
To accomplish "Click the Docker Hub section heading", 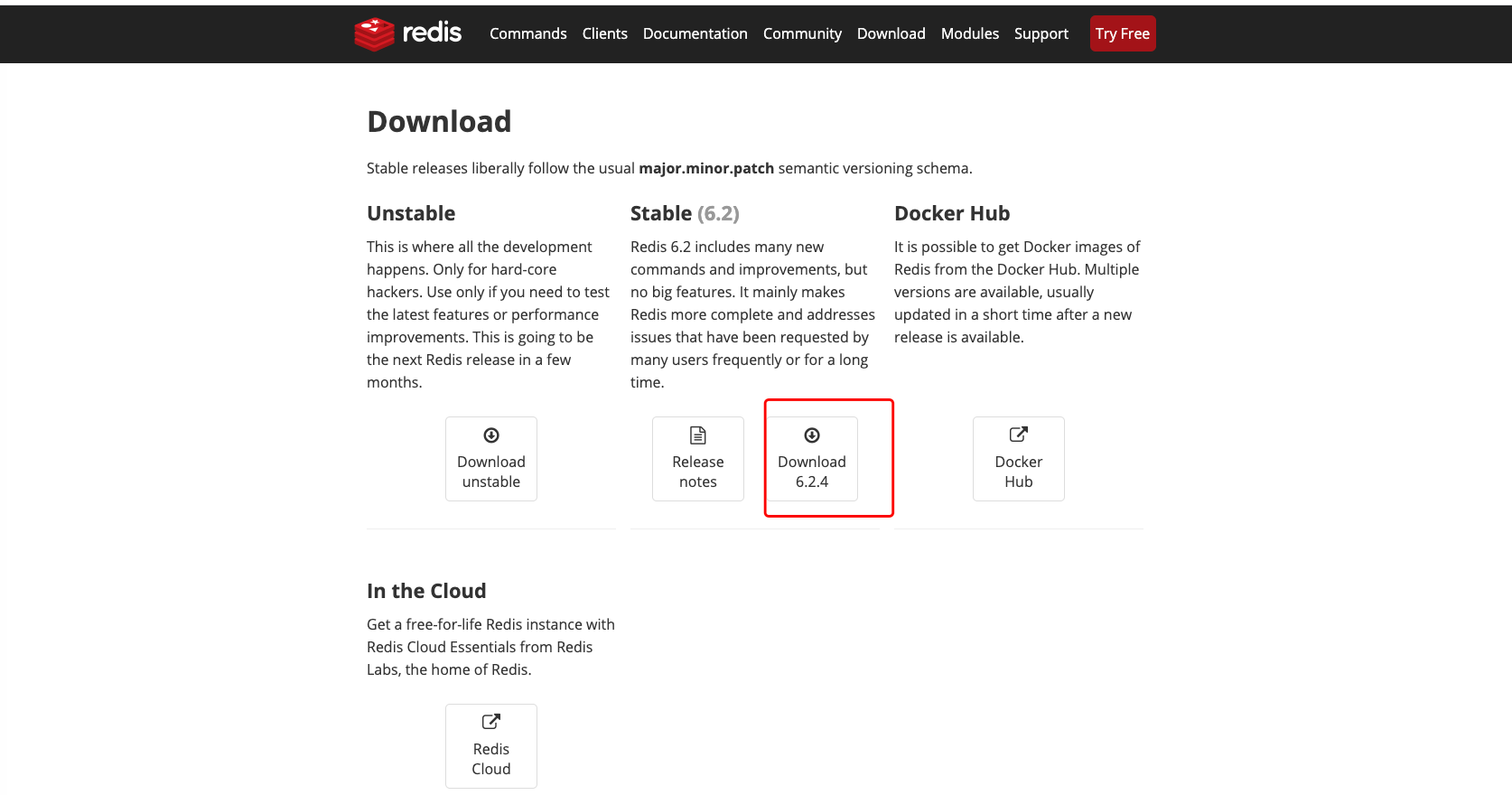I will click(952, 213).
